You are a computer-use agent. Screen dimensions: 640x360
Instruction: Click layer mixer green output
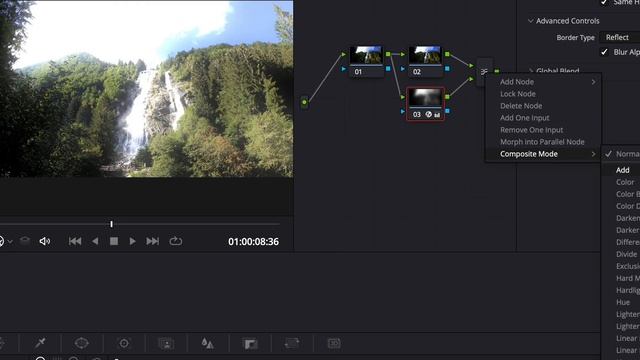pyautogui.click(x=497, y=71)
